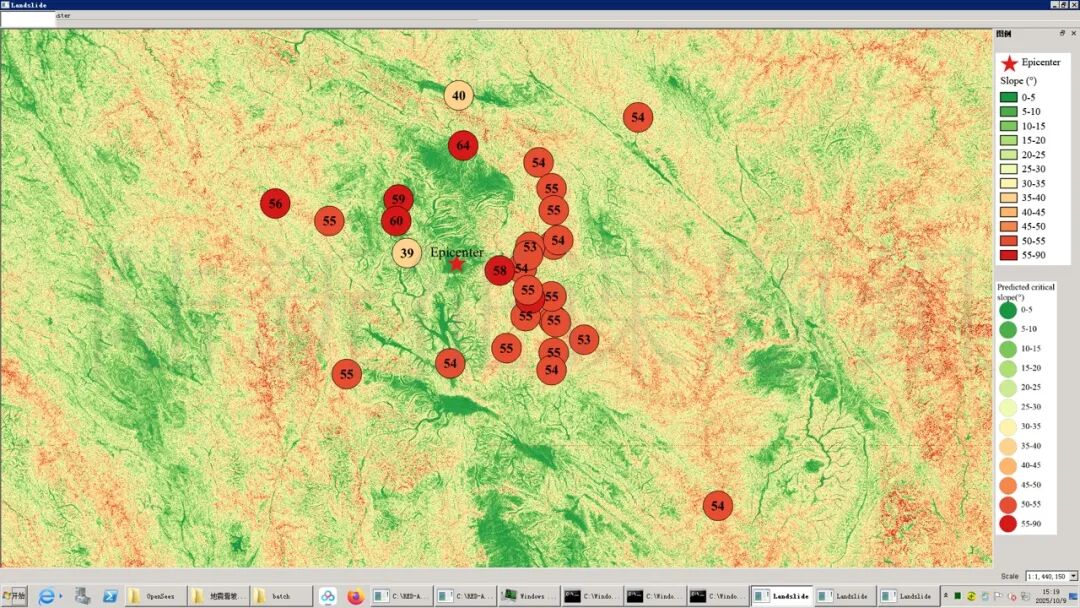This screenshot has height=608, width=1080.
Task: Launch Internet Explorer from the taskbar
Action: [x=46, y=597]
